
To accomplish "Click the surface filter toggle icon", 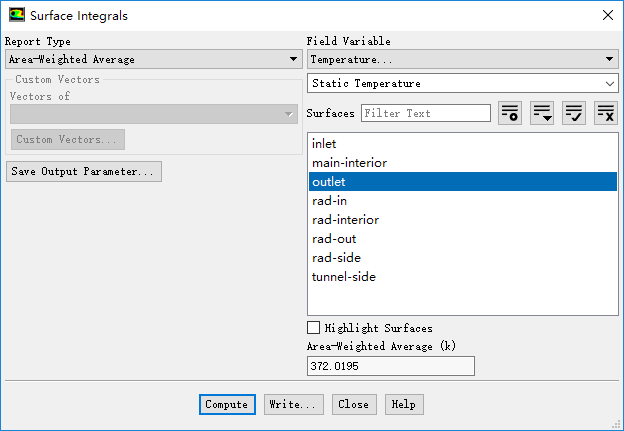I will (x=509, y=113).
